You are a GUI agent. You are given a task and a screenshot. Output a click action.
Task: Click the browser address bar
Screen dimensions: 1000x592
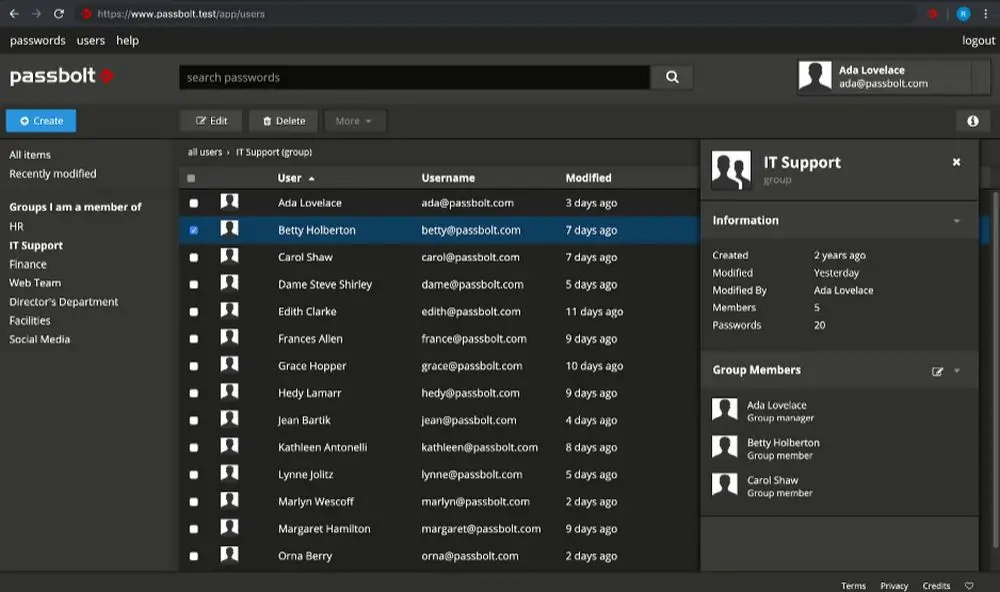(497, 13)
